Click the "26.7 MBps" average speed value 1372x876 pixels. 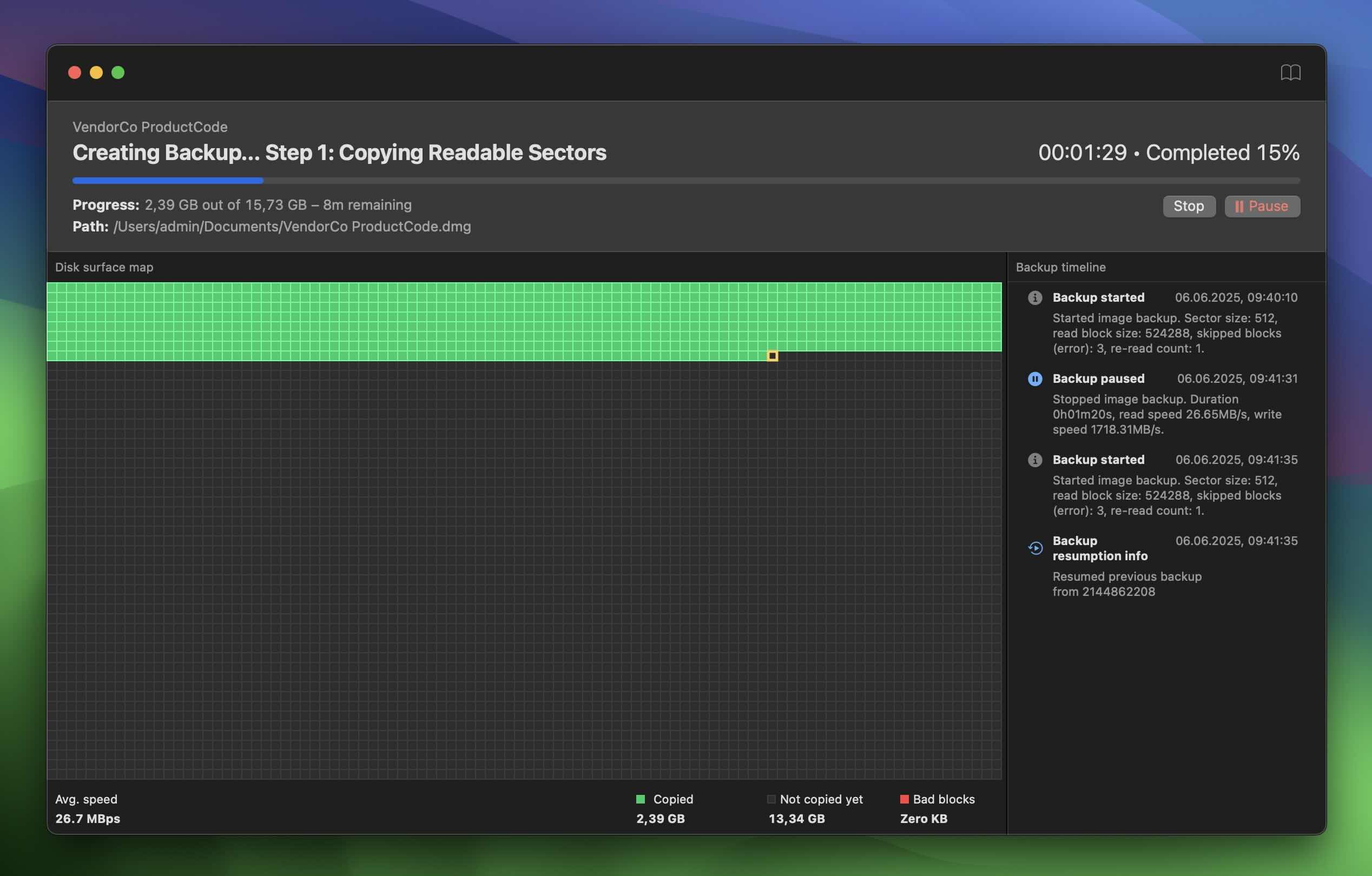click(x=88, y=819)
